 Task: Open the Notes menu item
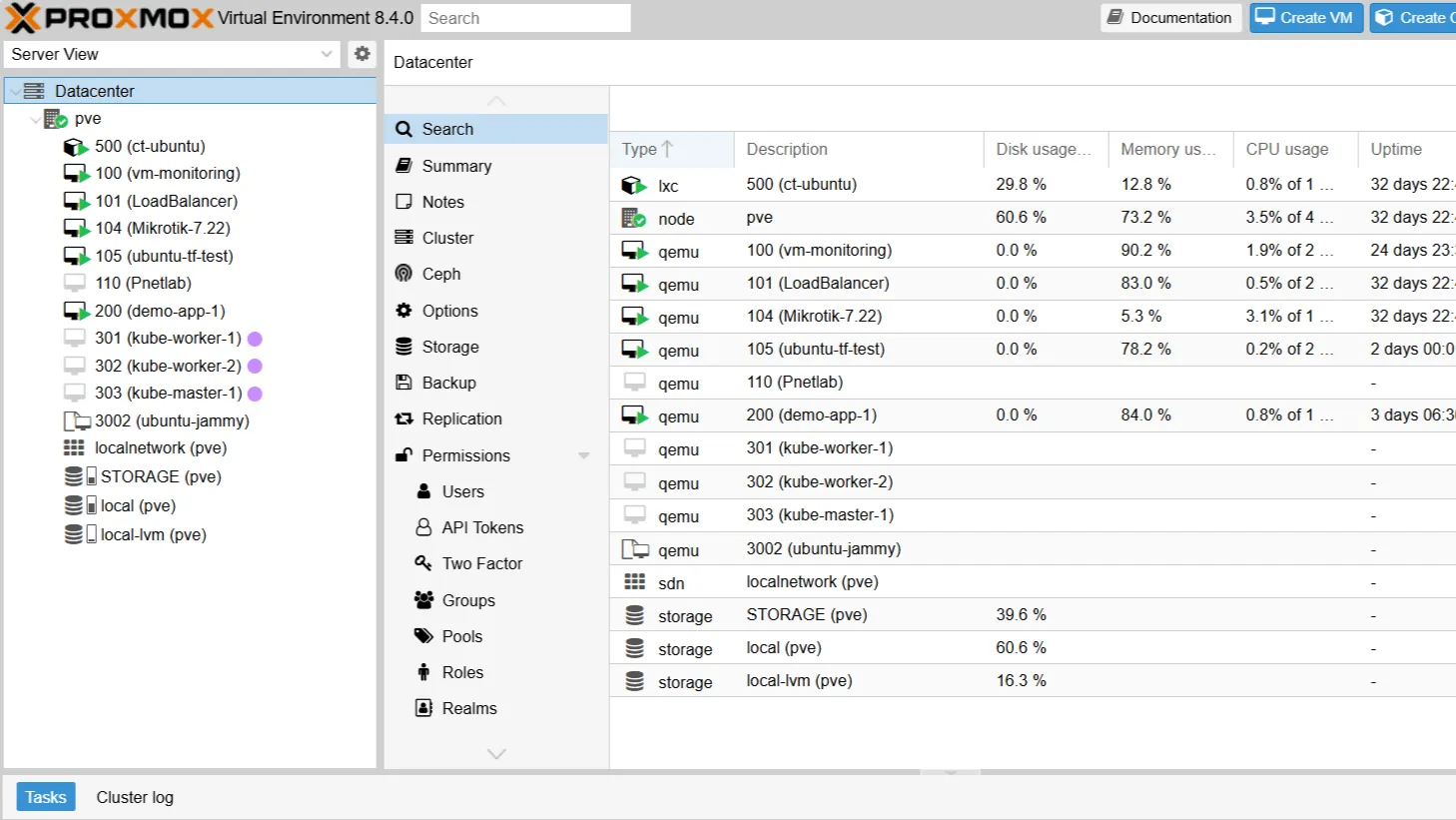click(495, 202)
